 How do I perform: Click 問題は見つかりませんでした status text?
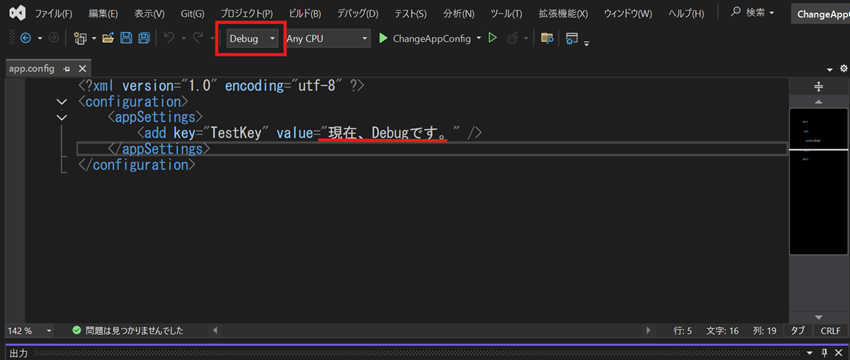tap(134, 330)
